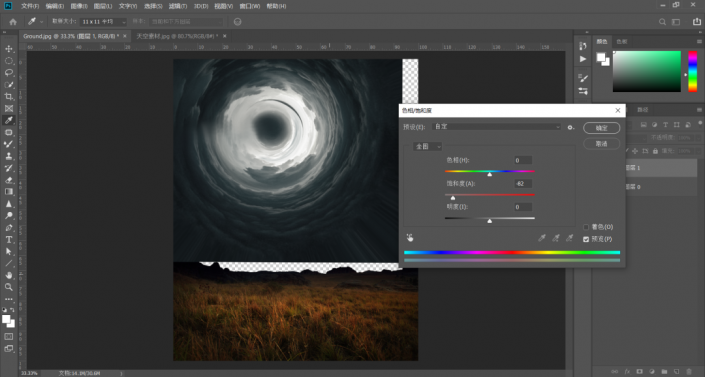
Task: Click the Home icon in options bar
Action: 13,22
